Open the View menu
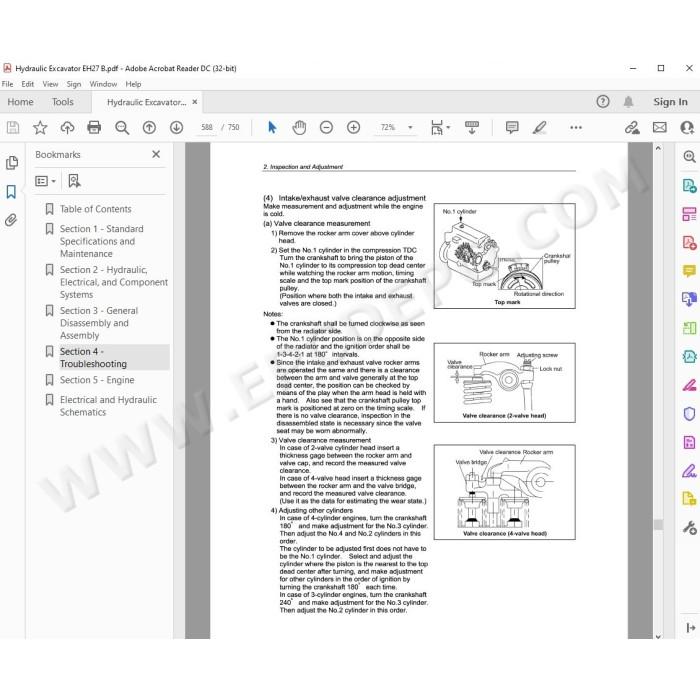This screenshot has height=700, width=700. 50,84
